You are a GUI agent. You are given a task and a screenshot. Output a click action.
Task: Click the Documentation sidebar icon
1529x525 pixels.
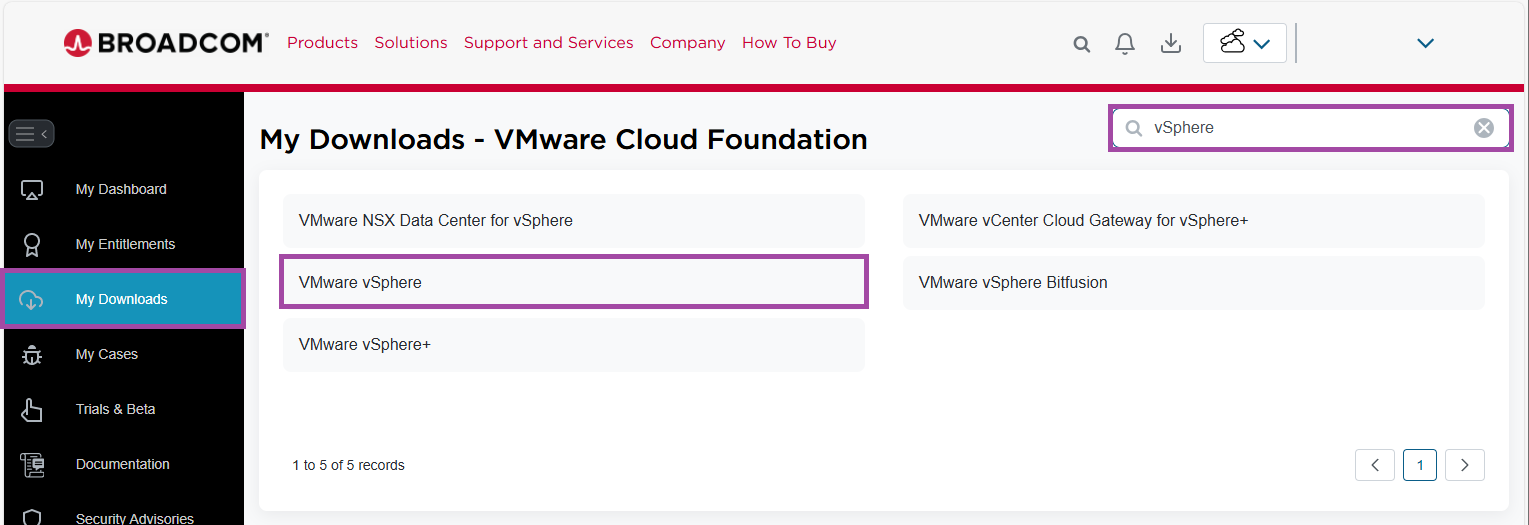32,464
